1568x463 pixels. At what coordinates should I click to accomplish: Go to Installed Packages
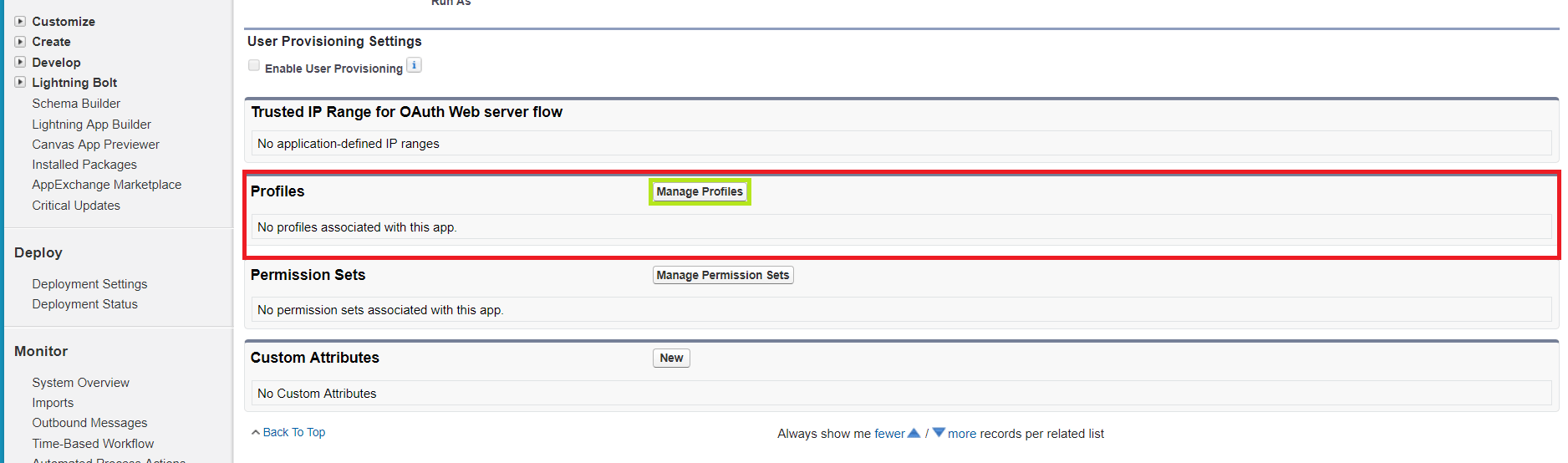point(84,165)
